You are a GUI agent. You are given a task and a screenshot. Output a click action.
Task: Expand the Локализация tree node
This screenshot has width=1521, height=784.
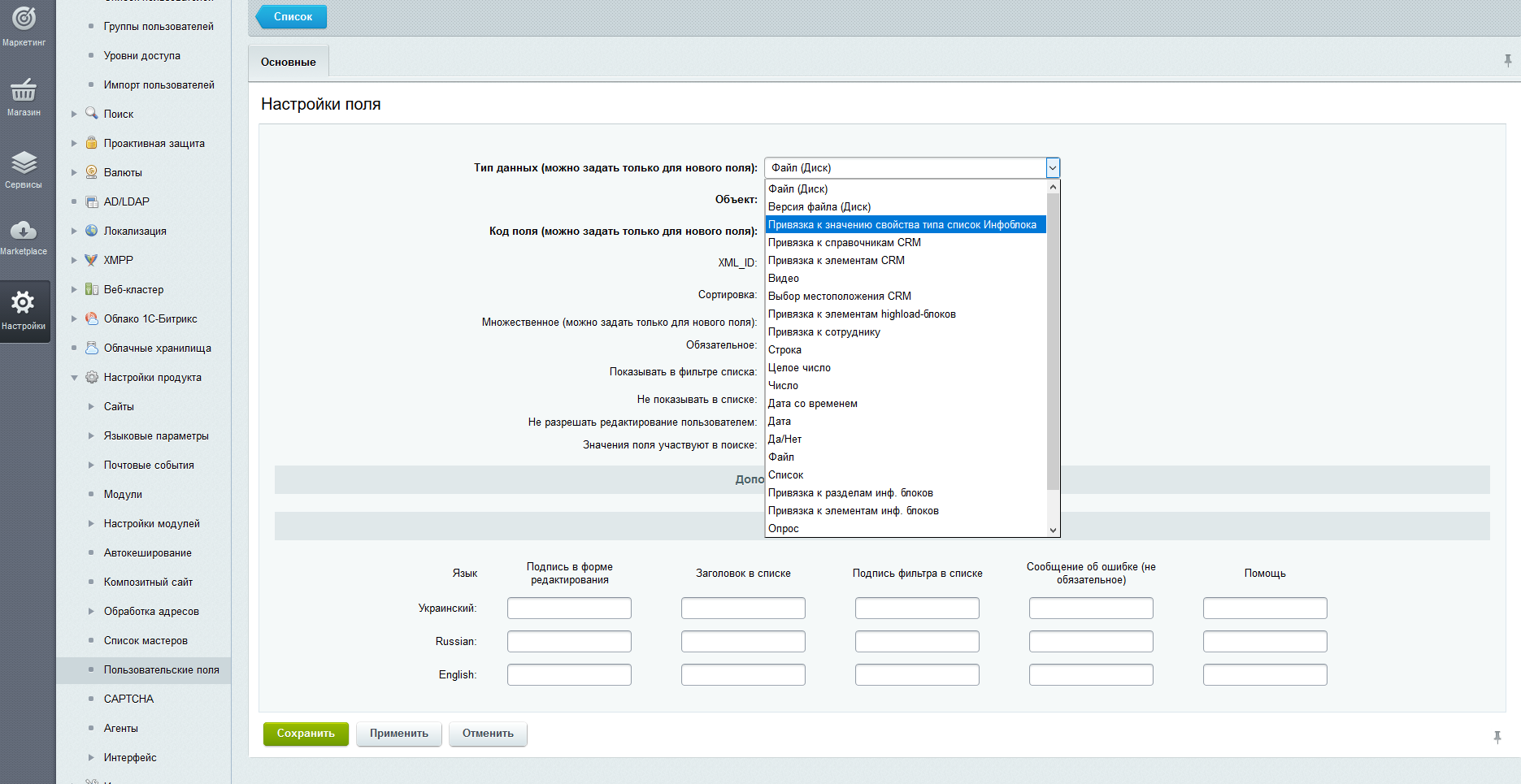[74, 232]
